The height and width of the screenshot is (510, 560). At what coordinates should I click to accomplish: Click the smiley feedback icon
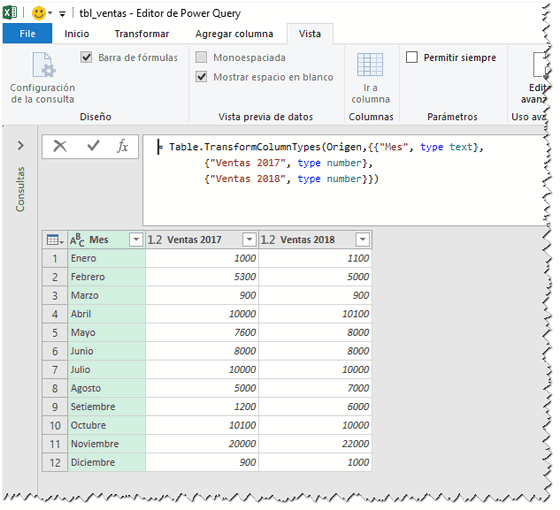39,13
